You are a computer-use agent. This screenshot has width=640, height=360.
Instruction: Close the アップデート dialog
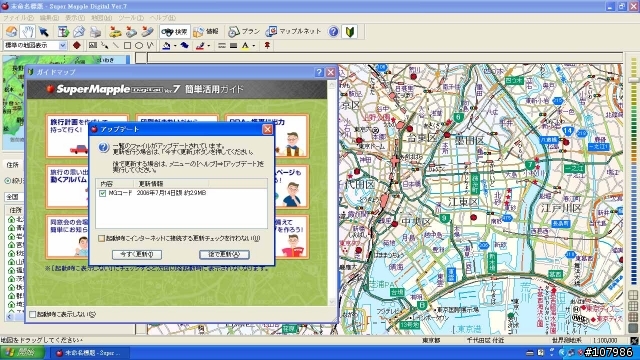[267, 129]
